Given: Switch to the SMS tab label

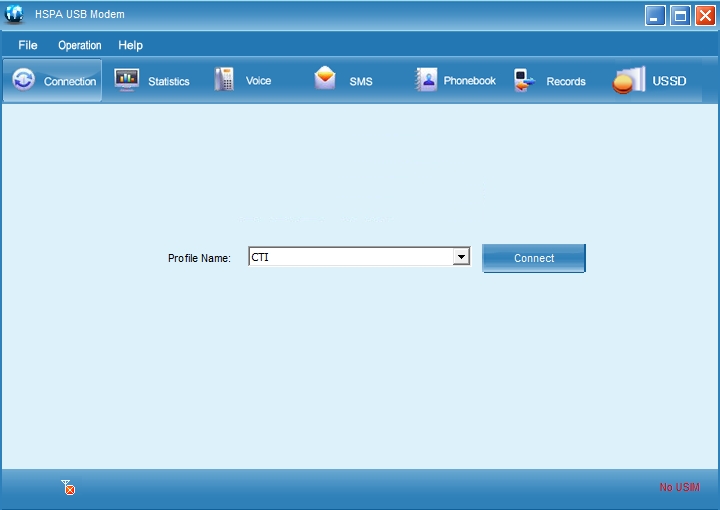Looking at the screenshot, I should coord(360,81).
